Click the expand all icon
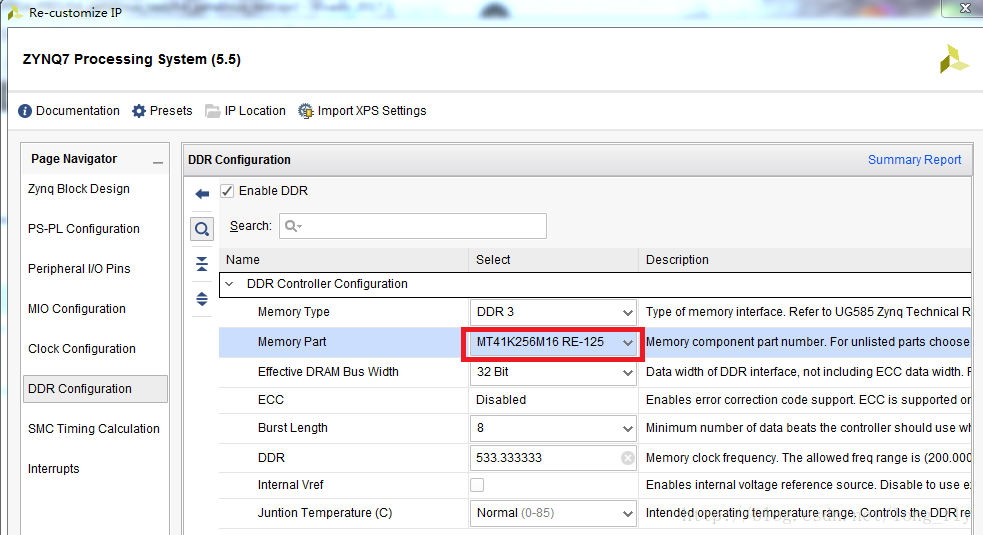Screen dimensions: 983x535 pos(202,298)
